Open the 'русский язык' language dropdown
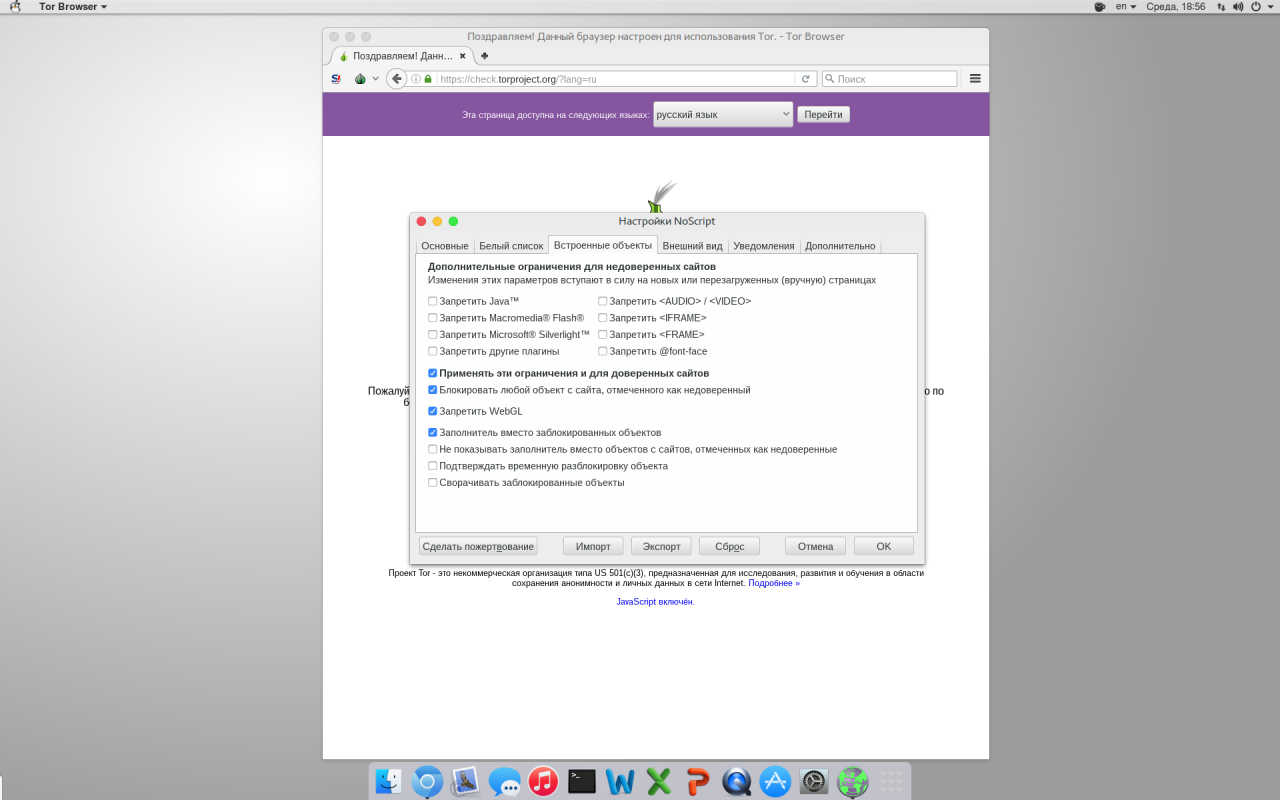1280x800 pixels. [723, 114]
